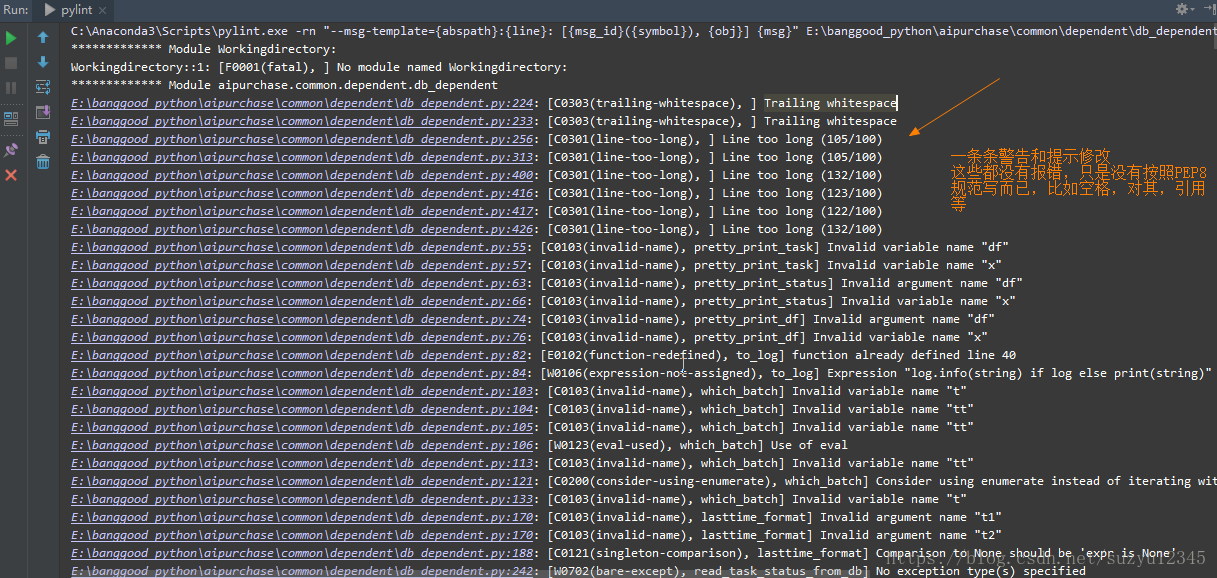Open db_dependent.py:400 link
This screenshot has height=578, width=1217.
click(301, 175)
